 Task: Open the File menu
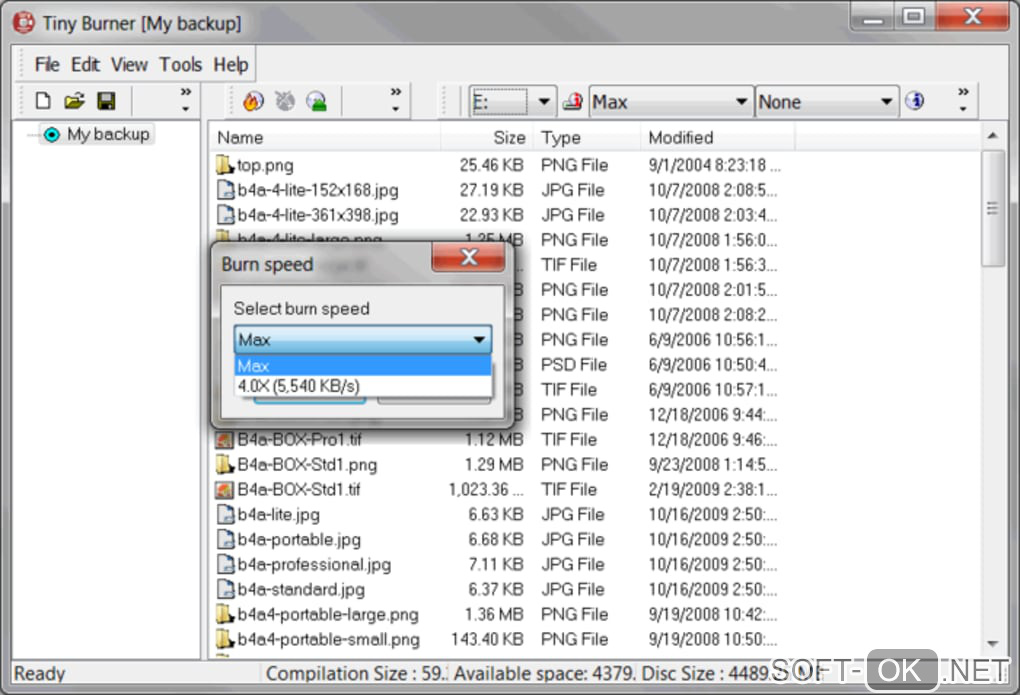click(x=47, y=64)
